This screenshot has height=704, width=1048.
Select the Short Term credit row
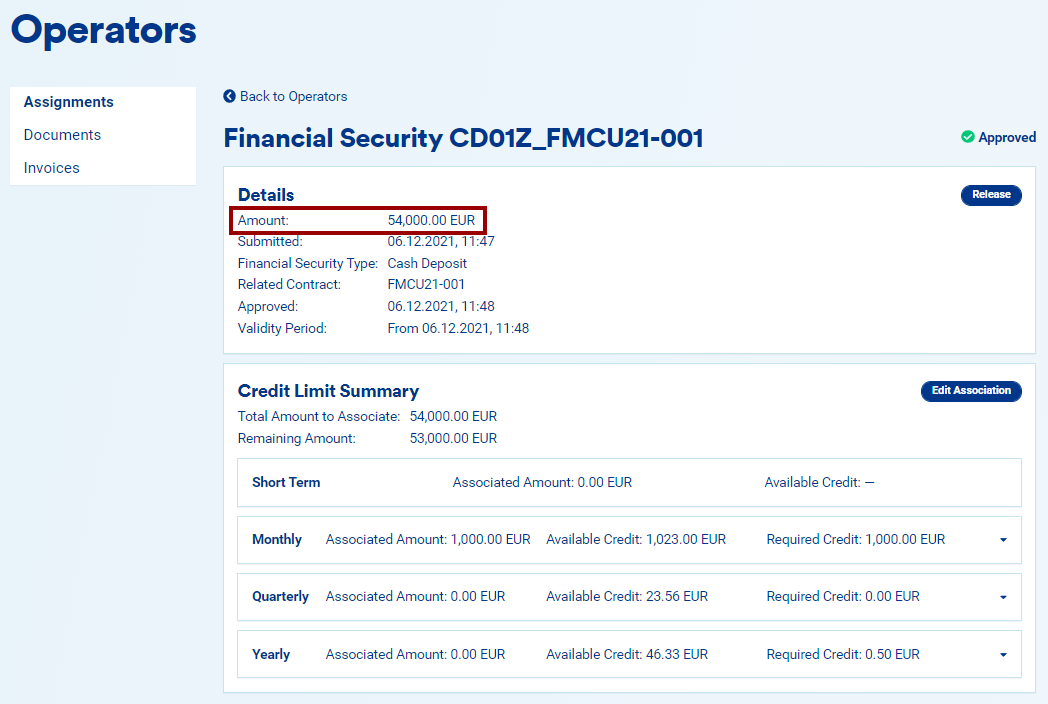(x=286, y=482)
